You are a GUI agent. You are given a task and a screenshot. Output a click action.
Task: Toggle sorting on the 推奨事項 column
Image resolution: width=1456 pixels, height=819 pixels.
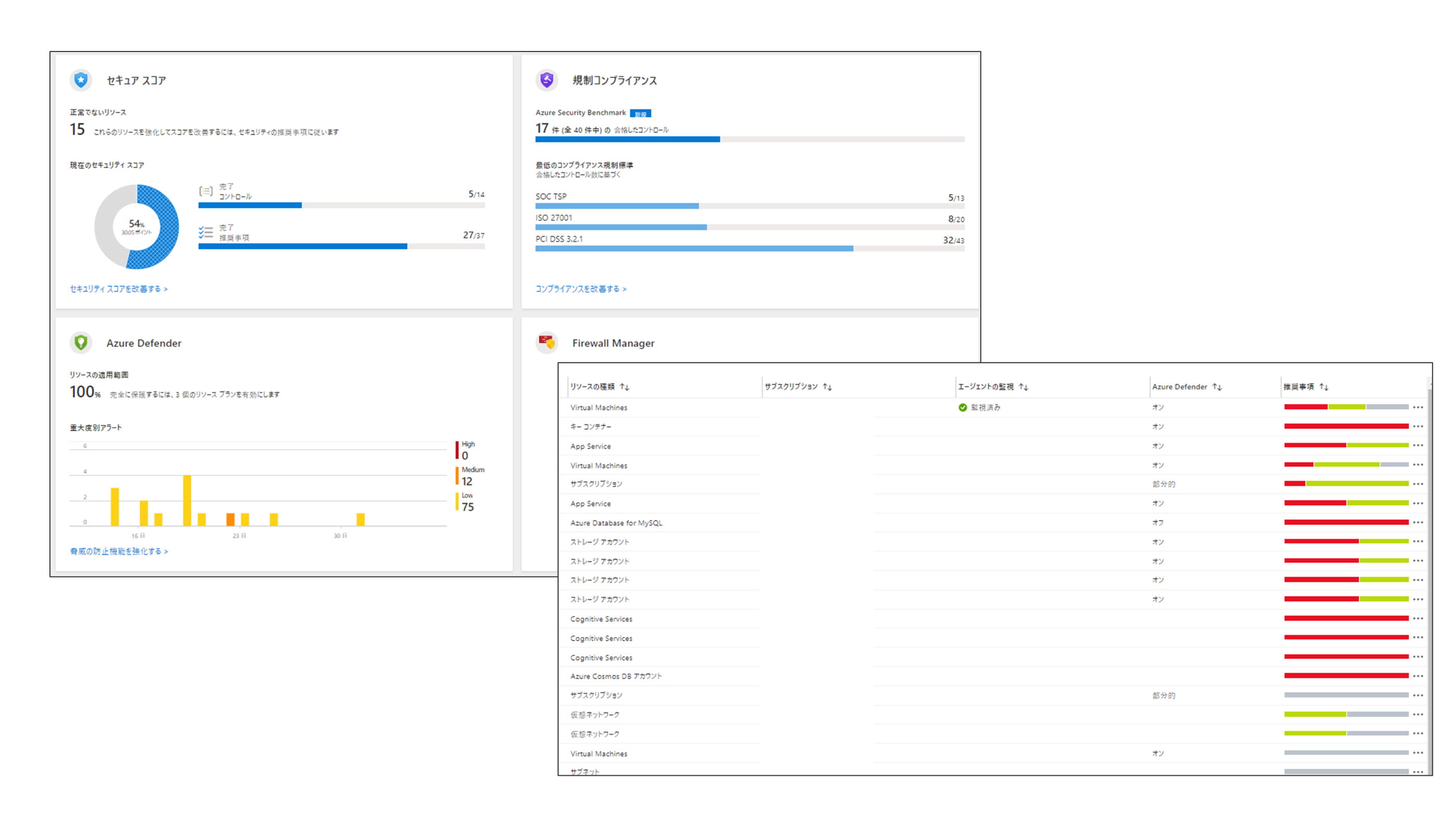coord(1324,387)
